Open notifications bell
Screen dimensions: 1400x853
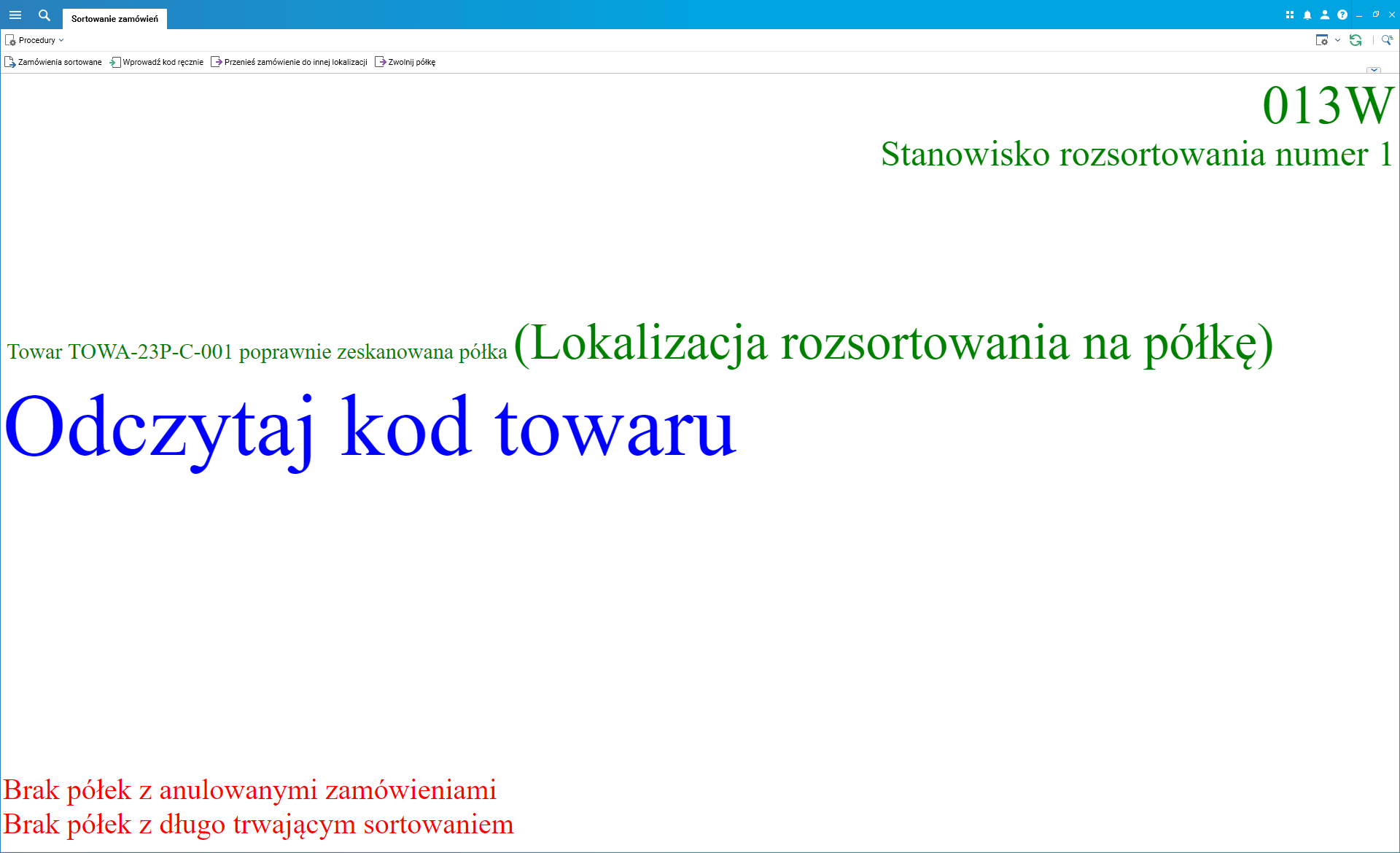1307,15
